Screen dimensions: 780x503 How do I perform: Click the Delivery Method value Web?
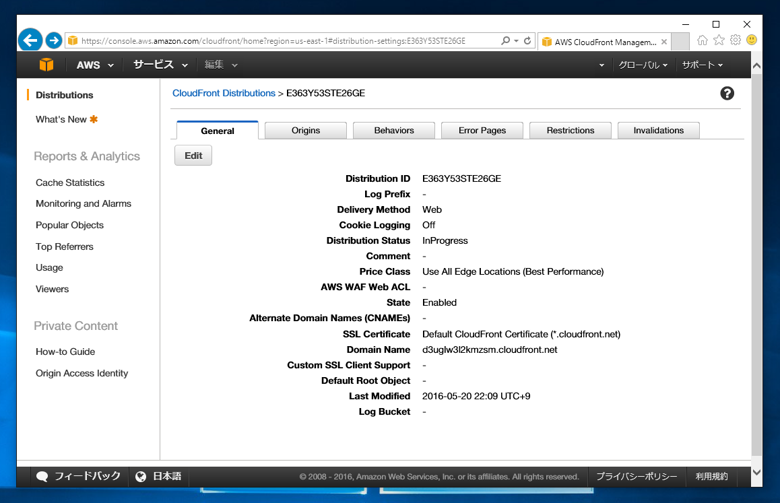click(432, 209)
